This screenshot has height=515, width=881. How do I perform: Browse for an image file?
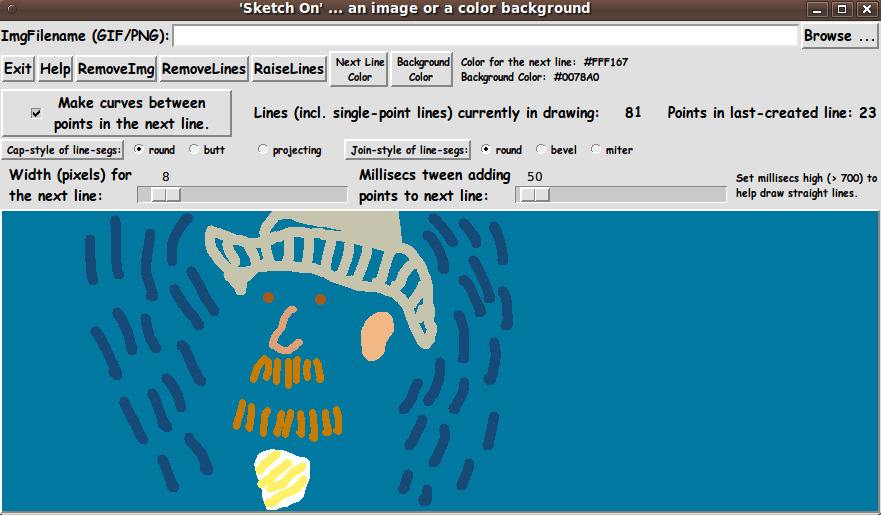click(x=839, y=36)
